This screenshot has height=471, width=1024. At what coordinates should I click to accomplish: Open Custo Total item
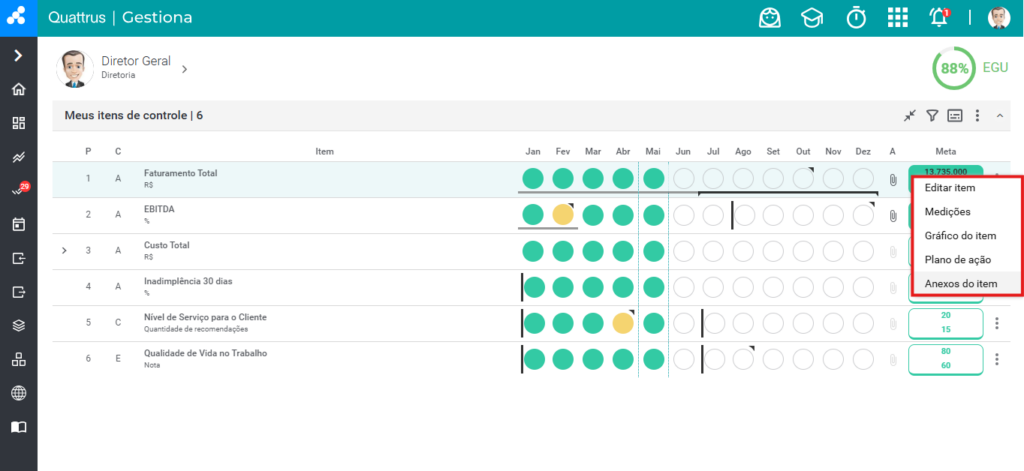167,246
